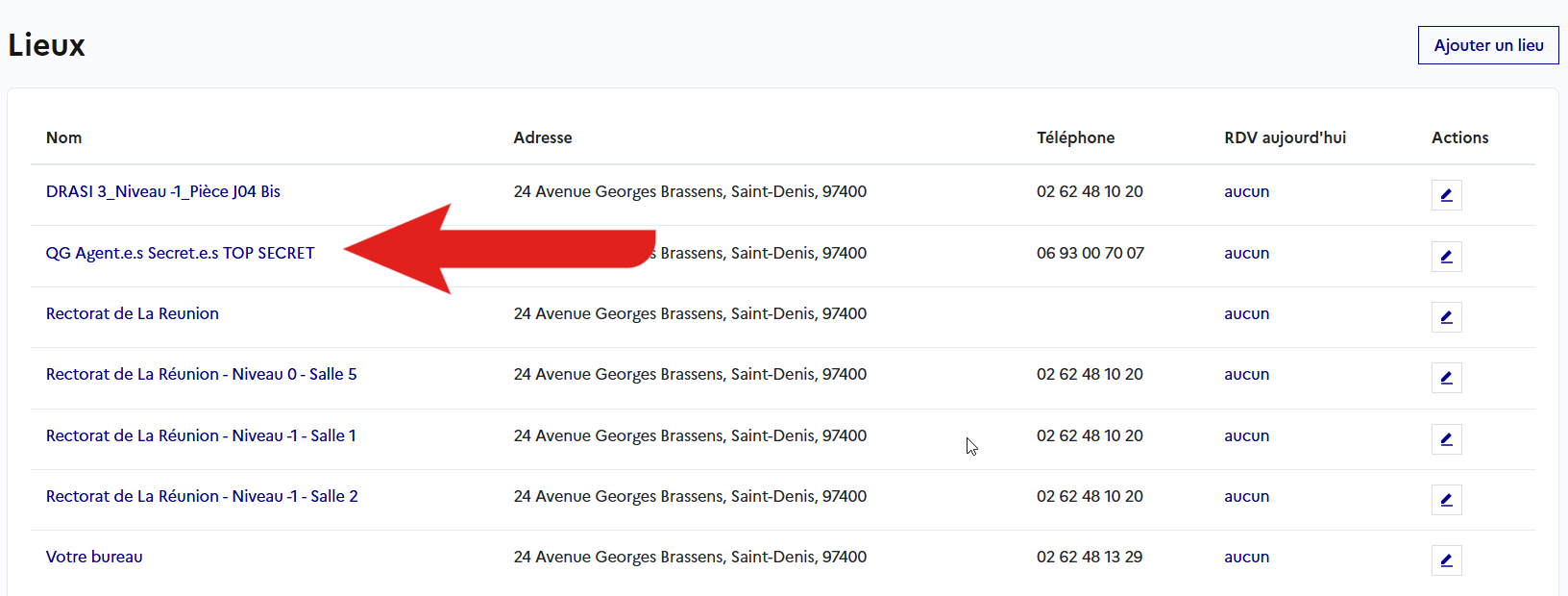
Task: Open QG Agent.e.s Secret.e.s TOP SECRET link
Action: [181, 253]
